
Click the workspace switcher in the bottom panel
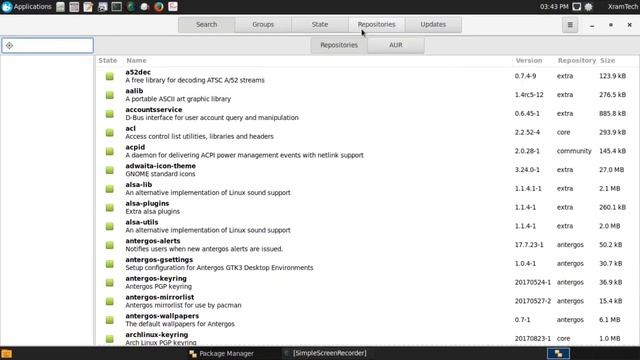point(558,353)
